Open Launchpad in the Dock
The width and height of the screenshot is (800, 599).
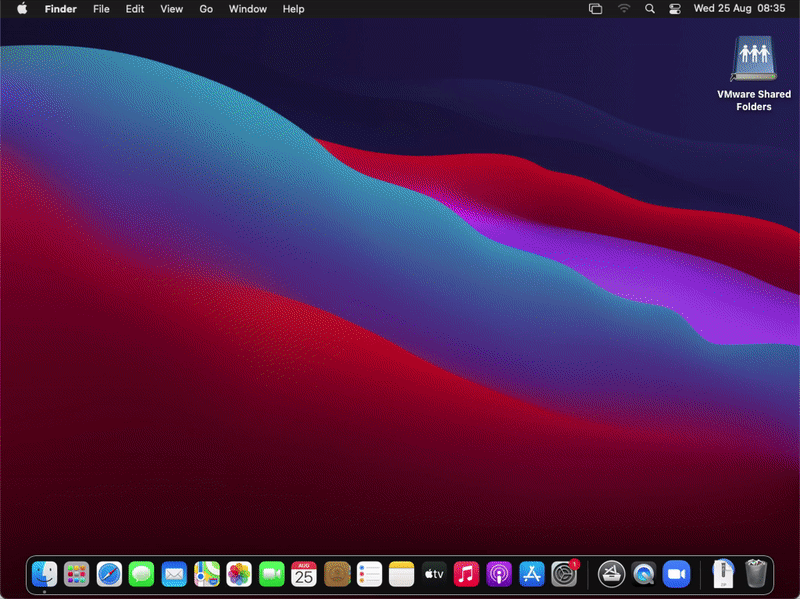pyautogui.click(x=77, y=574)
